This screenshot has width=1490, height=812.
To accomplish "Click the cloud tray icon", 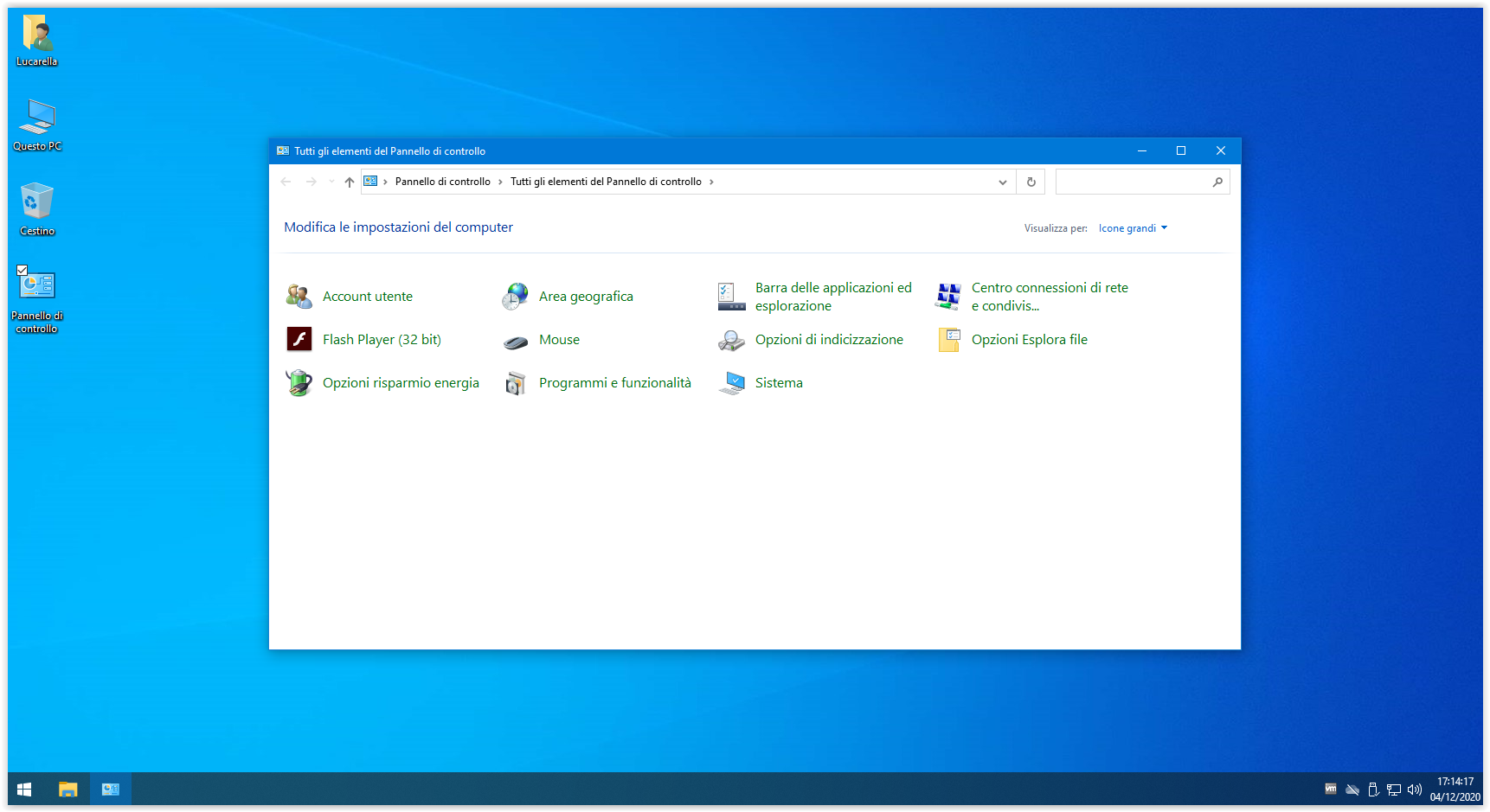I will (x=1352, y=790).
